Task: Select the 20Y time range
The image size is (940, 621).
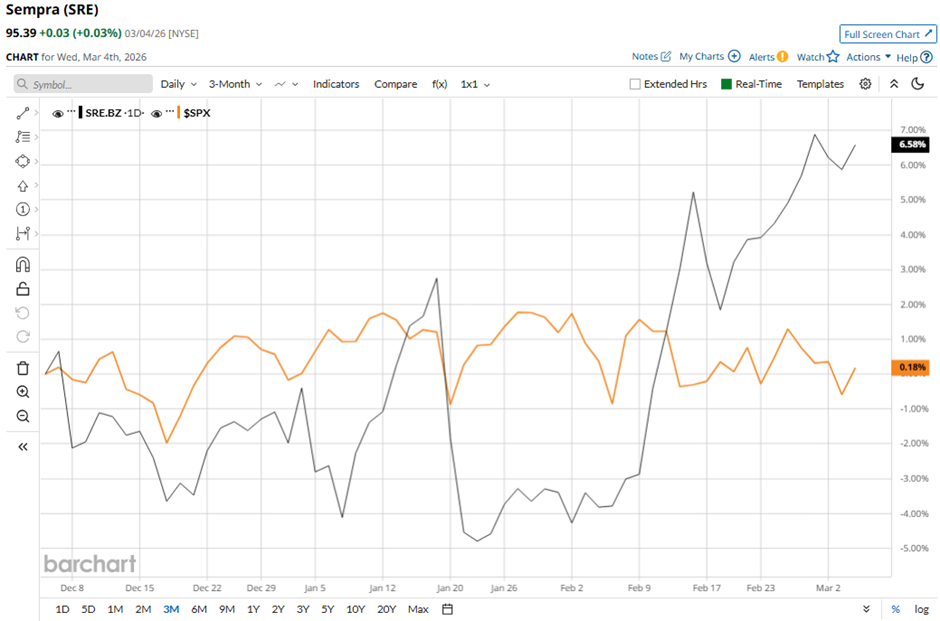Action: tap(387, 609)
